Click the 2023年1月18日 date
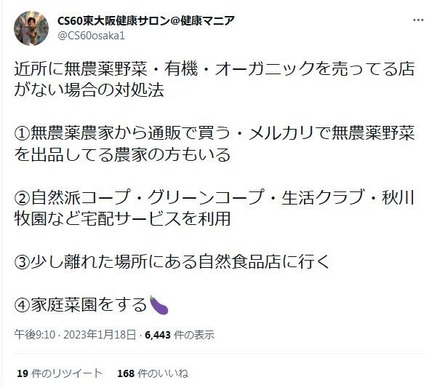This screenshot has height=388, width=429. pos(100,334)
